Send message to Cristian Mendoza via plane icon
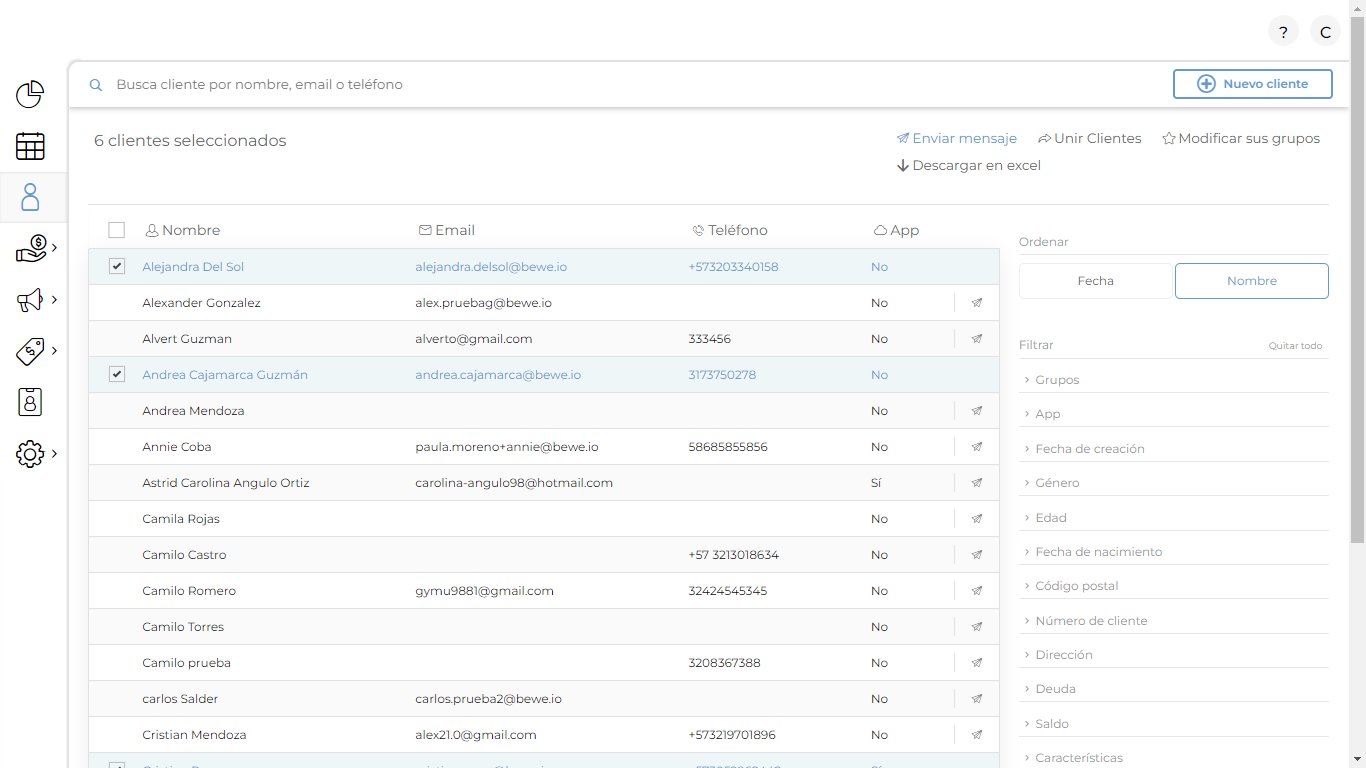The width and height of the screenshot is (1366, 768). click(977, 735)
